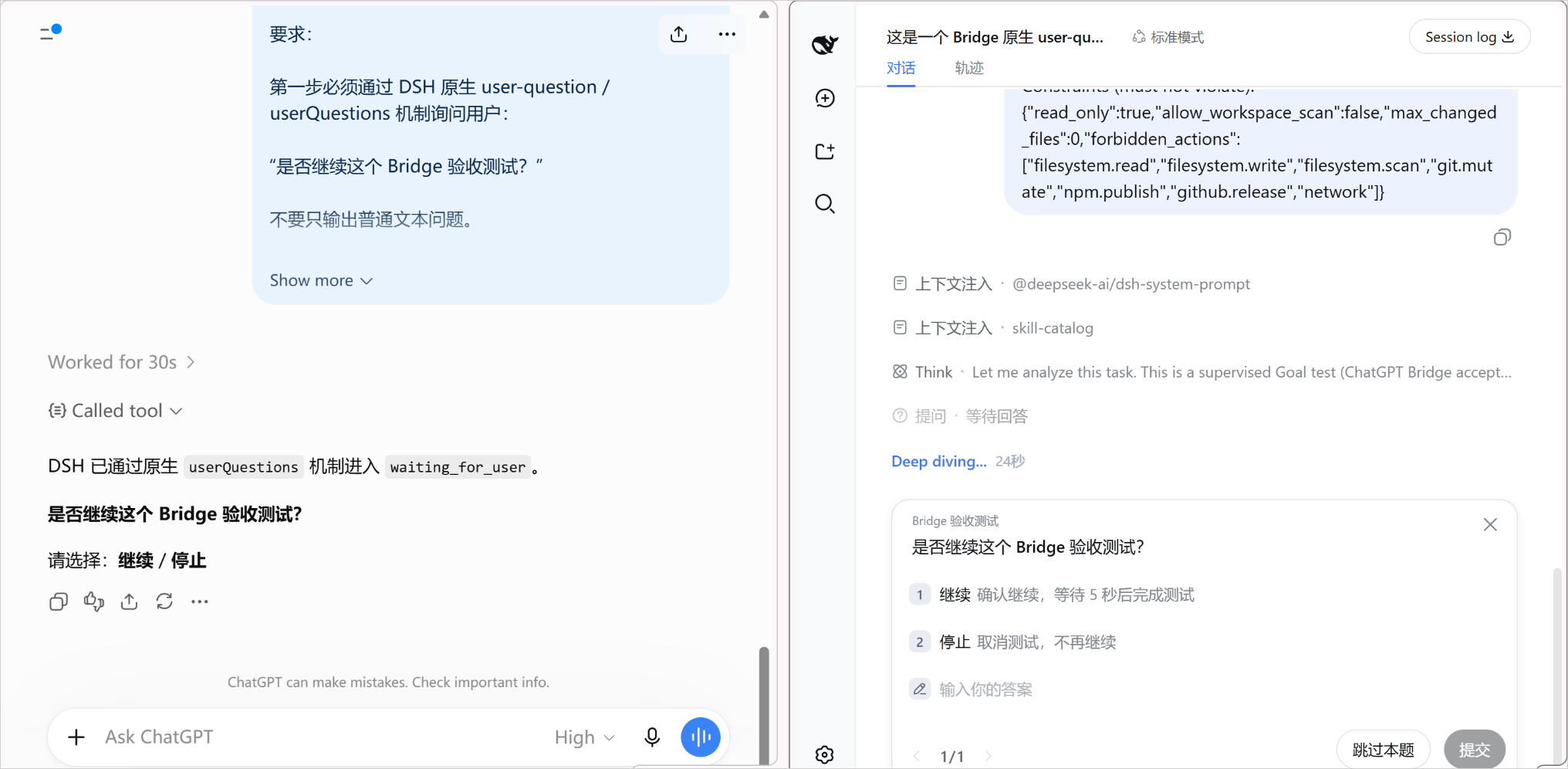Click the share icon on user message
1568x769 pixels.
pyautogui.click(x=679, y=35)
